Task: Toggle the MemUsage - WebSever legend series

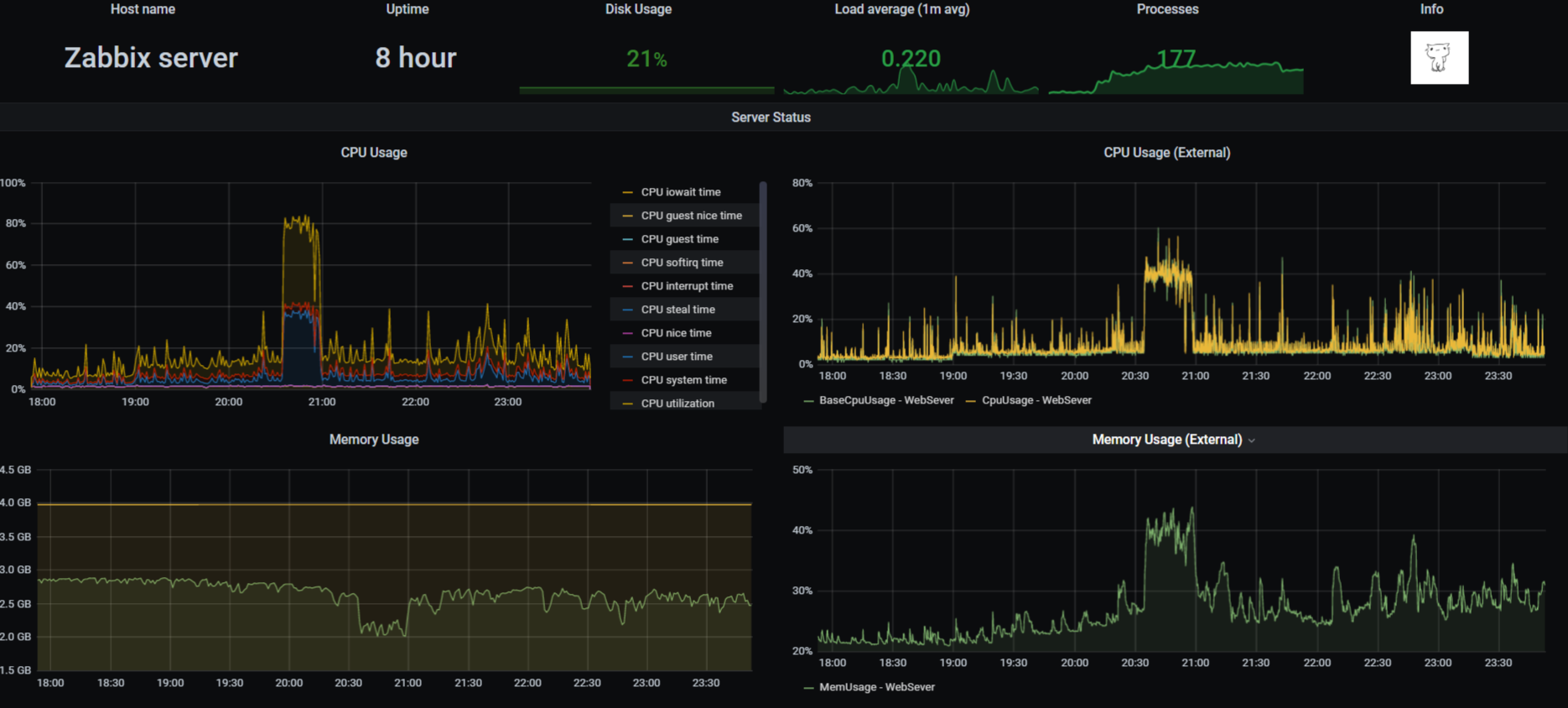Action: (876, 687)
